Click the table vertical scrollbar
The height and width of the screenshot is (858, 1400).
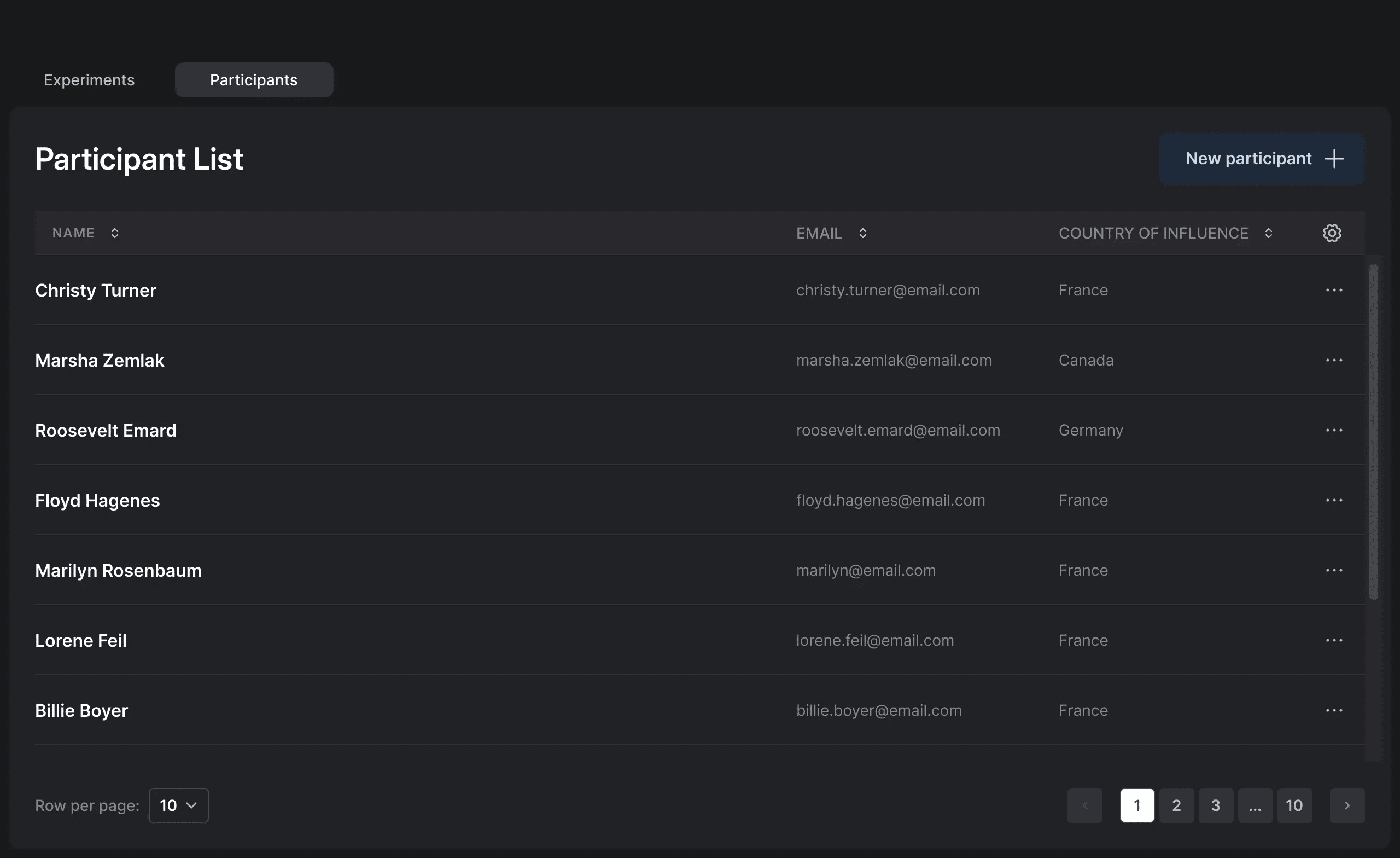pyautogui.click(x=1373, y=432)
